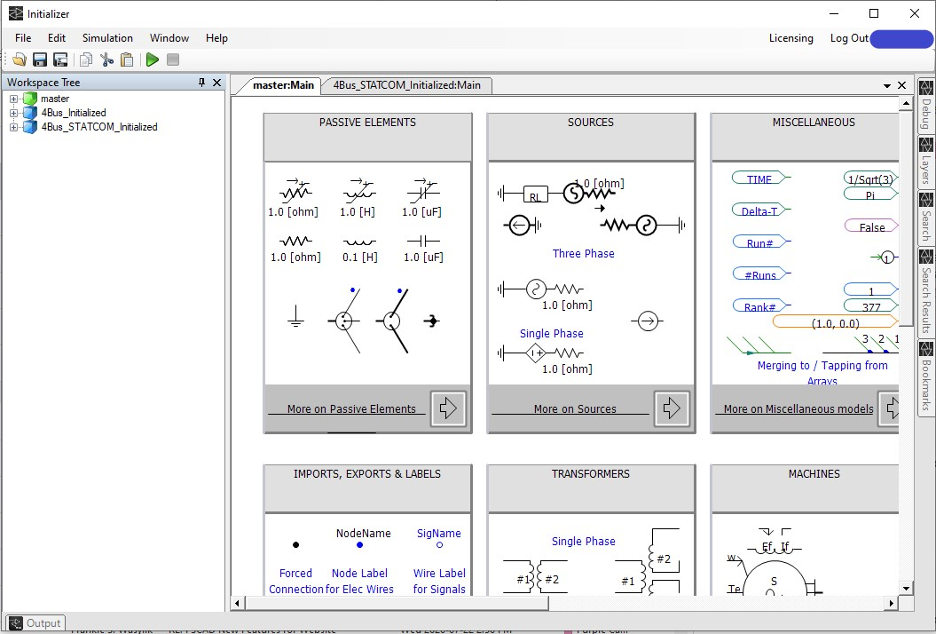
Task: Open the Help menu
Action: (217, 38)
